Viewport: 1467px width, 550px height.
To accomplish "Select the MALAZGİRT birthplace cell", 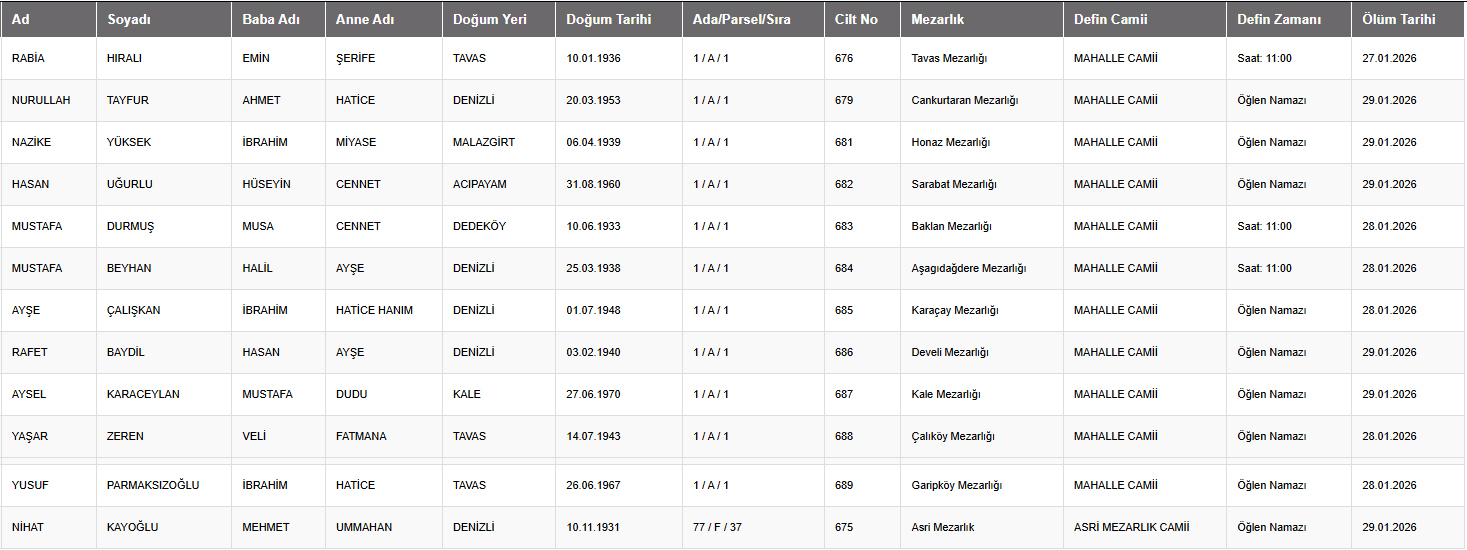I will coord(484,142).
